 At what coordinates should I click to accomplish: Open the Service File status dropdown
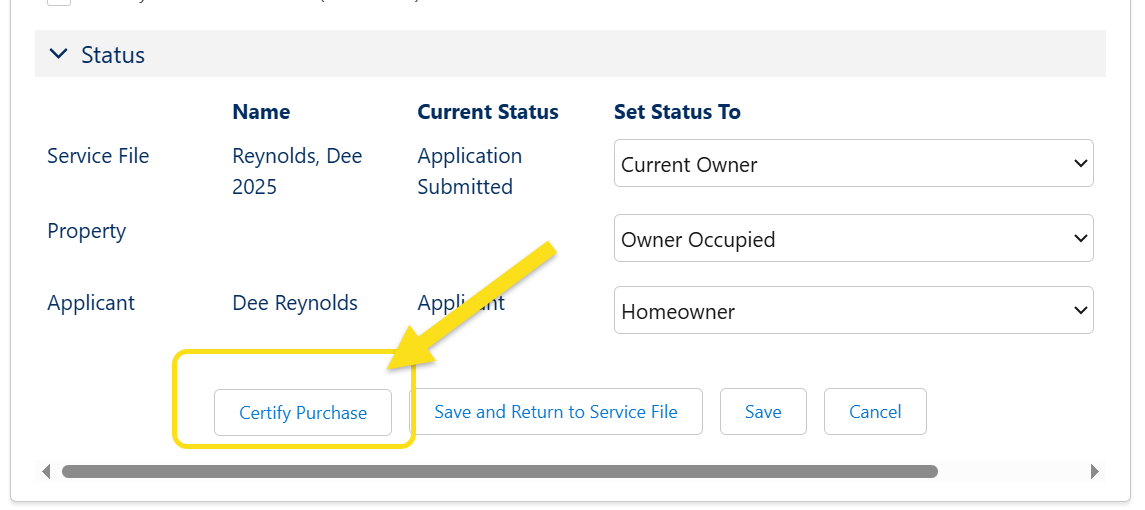click(x=853, y=164)
